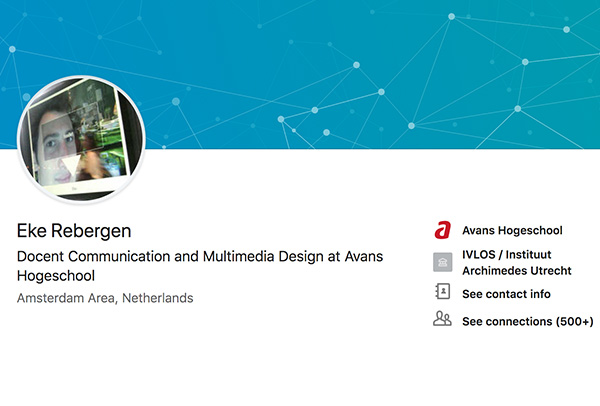The width and height of the screenshot is (600, 406).
Task: Select See connections (500+)
Action: pos(528,321)
